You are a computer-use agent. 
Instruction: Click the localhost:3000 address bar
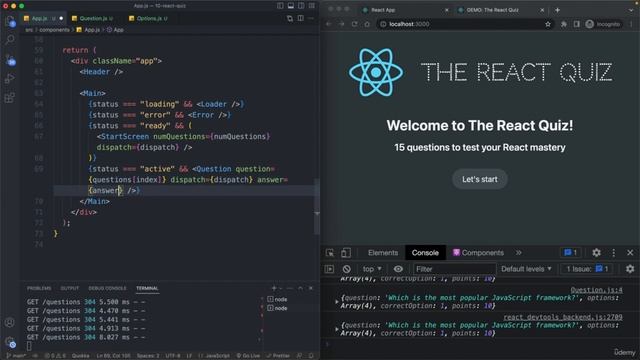coord(464,24)
